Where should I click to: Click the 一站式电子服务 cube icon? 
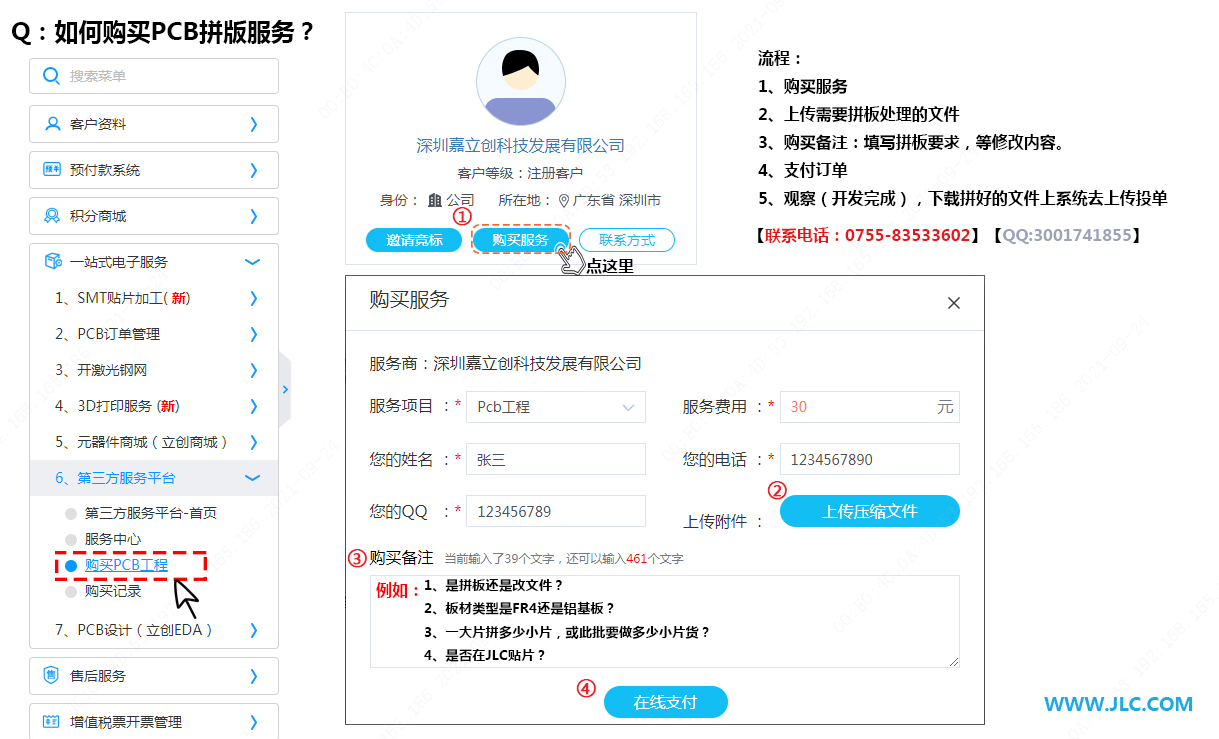tap(53, 262)
